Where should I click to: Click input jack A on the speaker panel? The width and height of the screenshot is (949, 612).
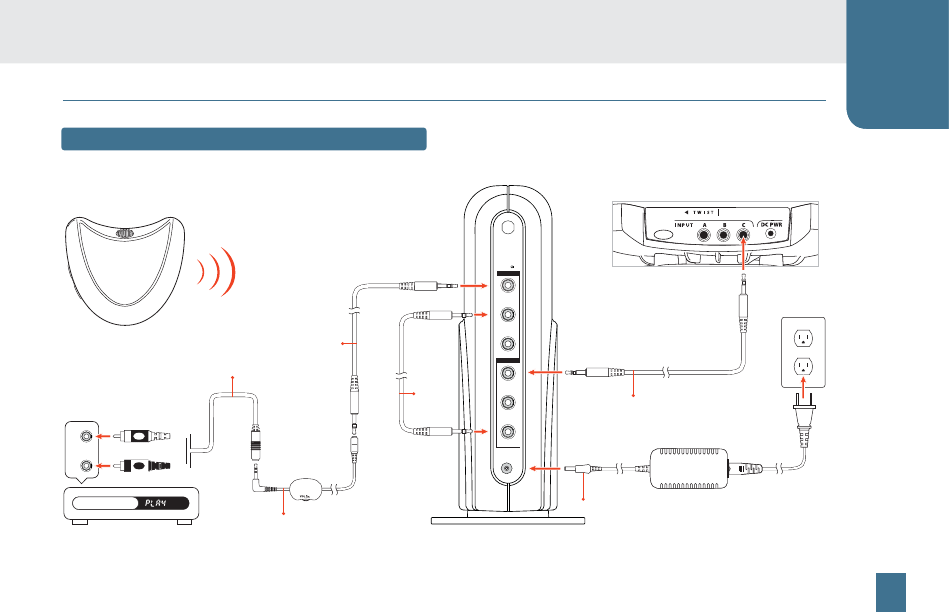[x=704, y=235]
